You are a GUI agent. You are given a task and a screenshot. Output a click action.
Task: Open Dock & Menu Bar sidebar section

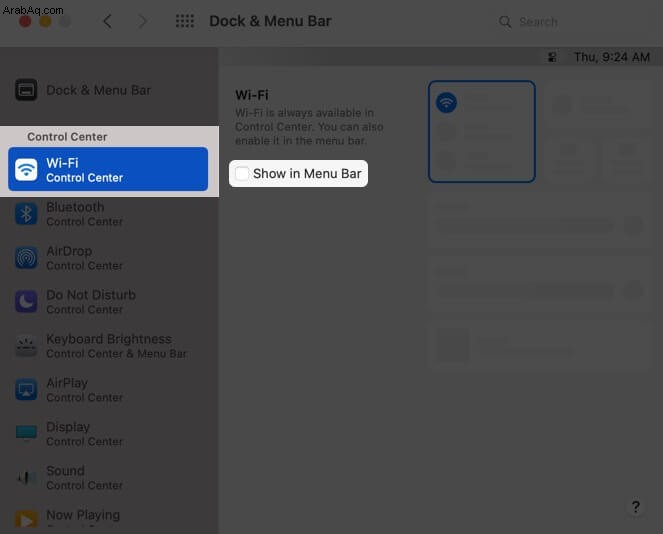tap(108, 90)
